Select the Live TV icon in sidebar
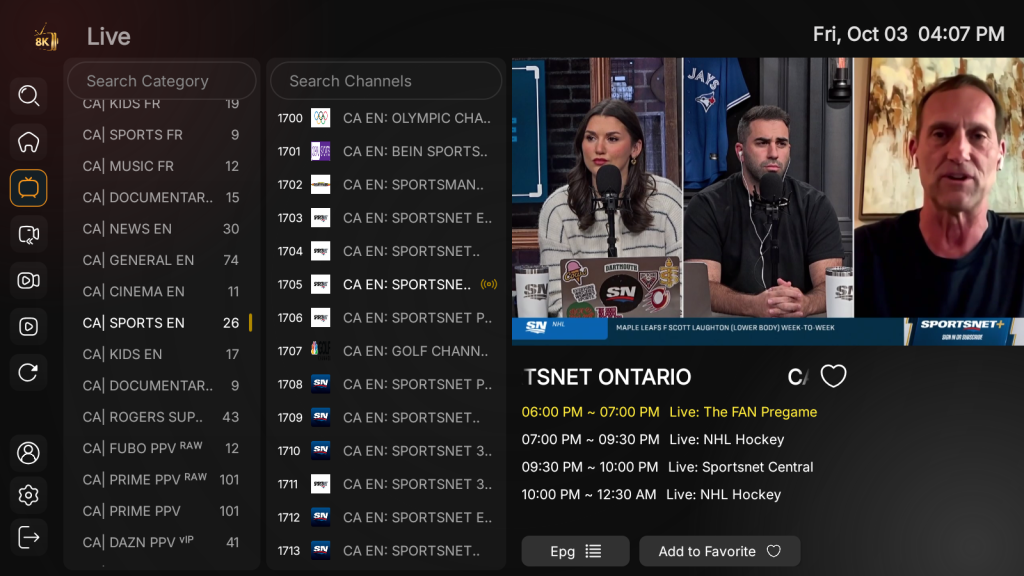1024x576 pixels. pos(29,188)
